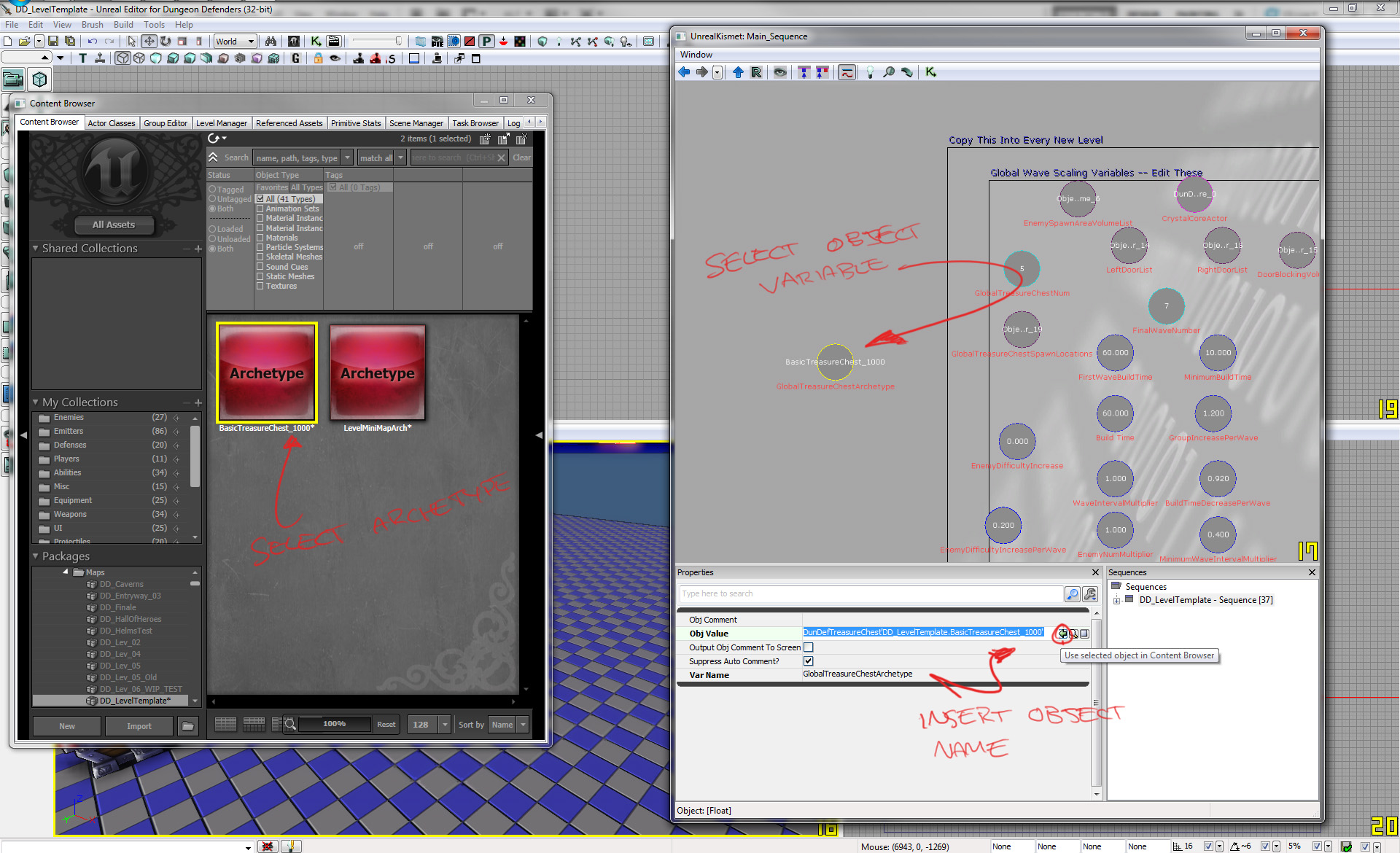Click the Clear search button
The height and width of the screenshot is (853, 1400).
(522, 157)
